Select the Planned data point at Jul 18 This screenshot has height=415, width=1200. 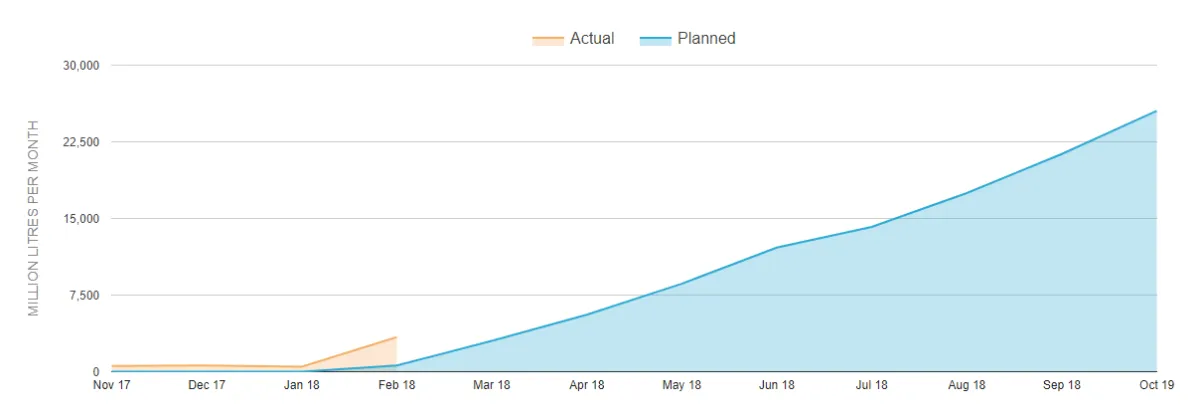pyautogui.click(x=872, y=227)
